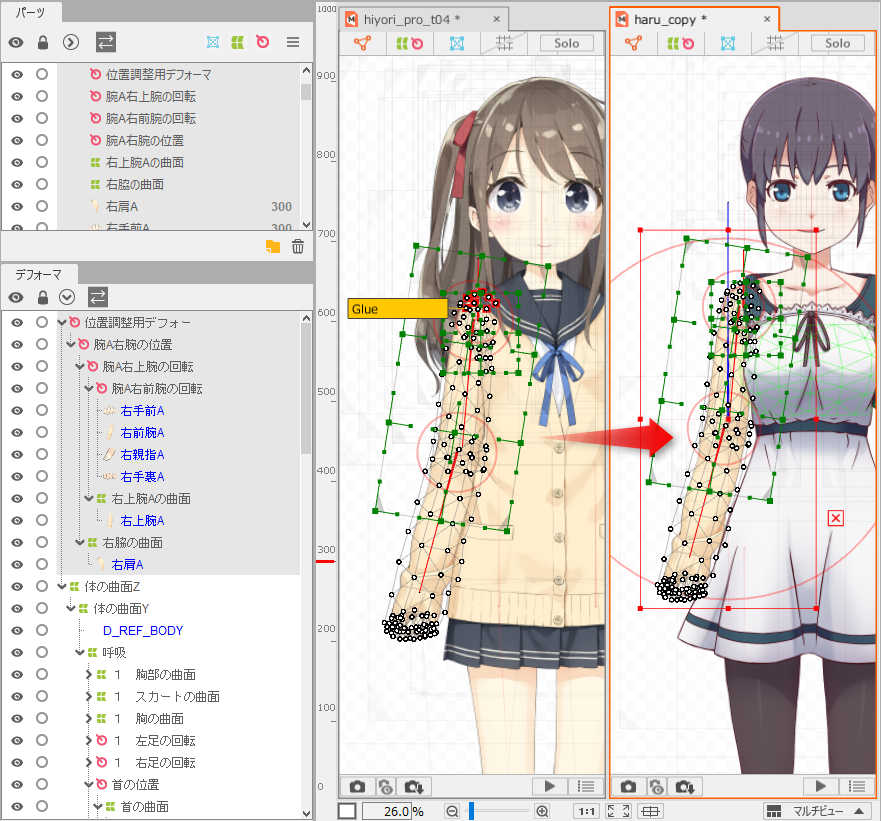Click fit-to-screen expand icon in zoom bar
Image resolution: width=881 pixels, height=821 pixels.
tap(619, 811)
